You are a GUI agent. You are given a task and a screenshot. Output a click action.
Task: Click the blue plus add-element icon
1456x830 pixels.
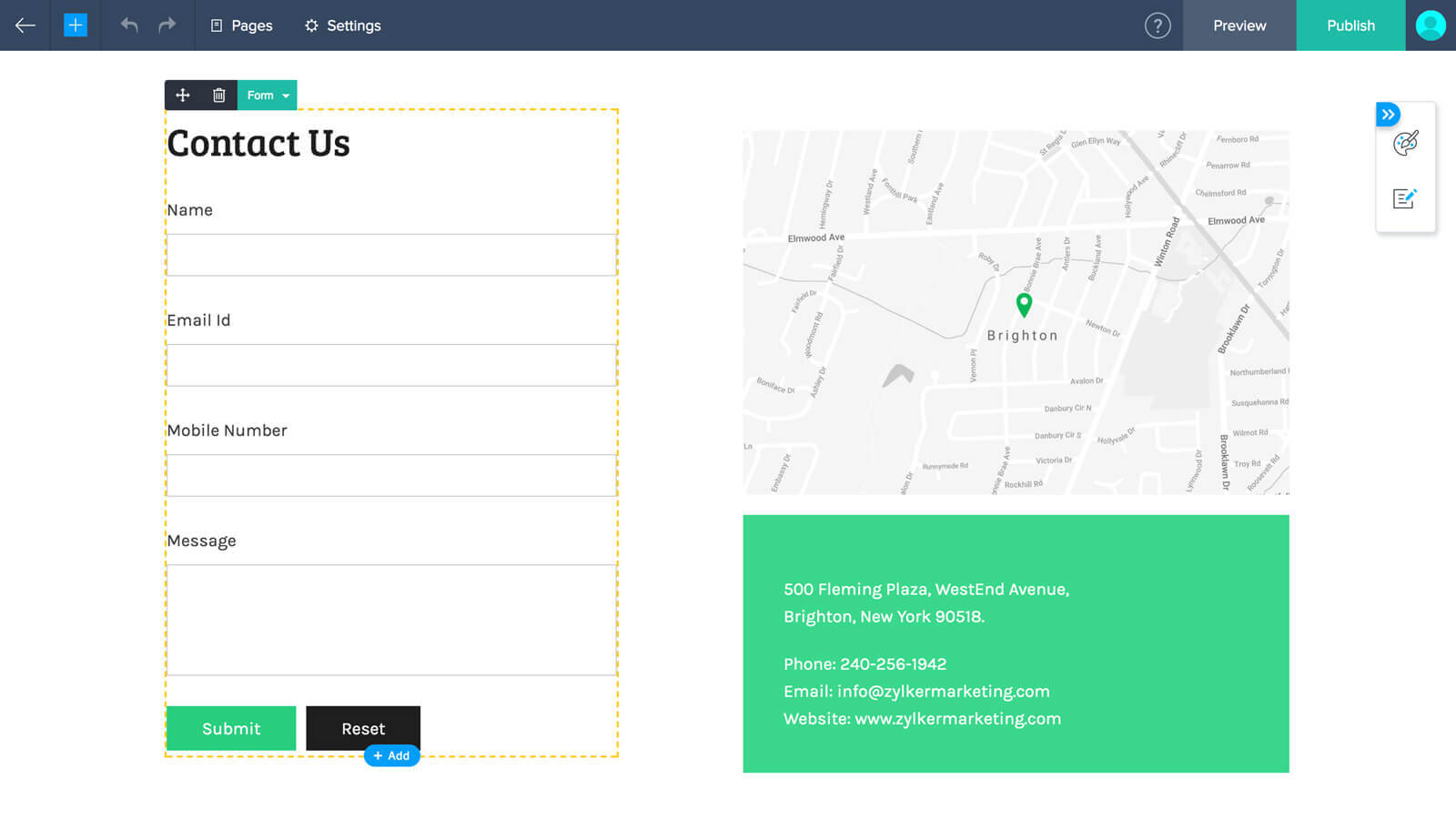click(76, 25)
